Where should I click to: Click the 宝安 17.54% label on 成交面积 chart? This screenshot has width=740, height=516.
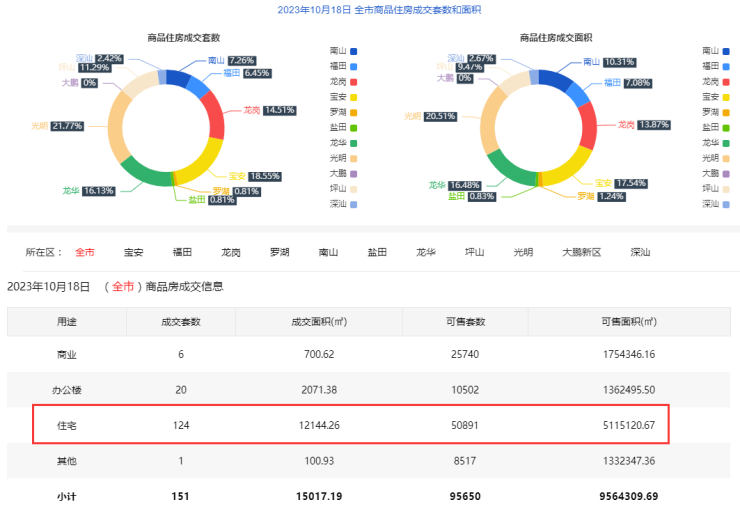coord(621,183)
